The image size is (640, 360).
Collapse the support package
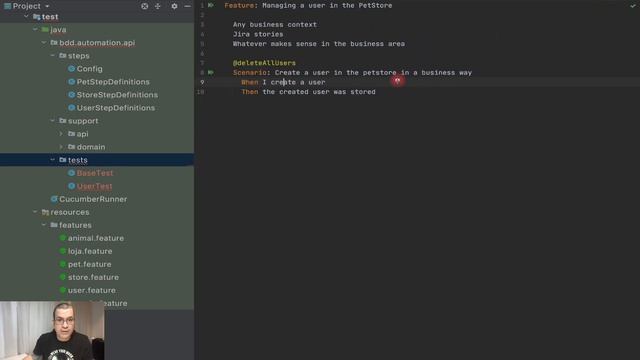[x=53, y=121]
